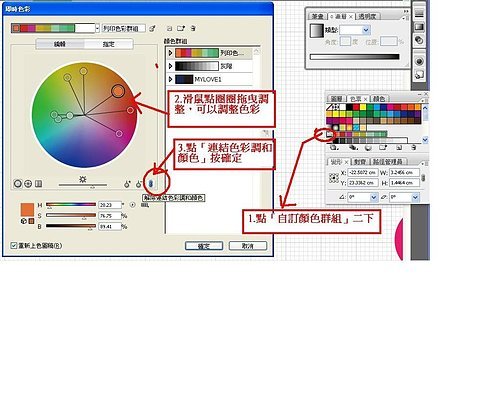Screen dimensions: 500x400
Task: Switch to the 對齊 align tab
Action: tap(360, 162)
